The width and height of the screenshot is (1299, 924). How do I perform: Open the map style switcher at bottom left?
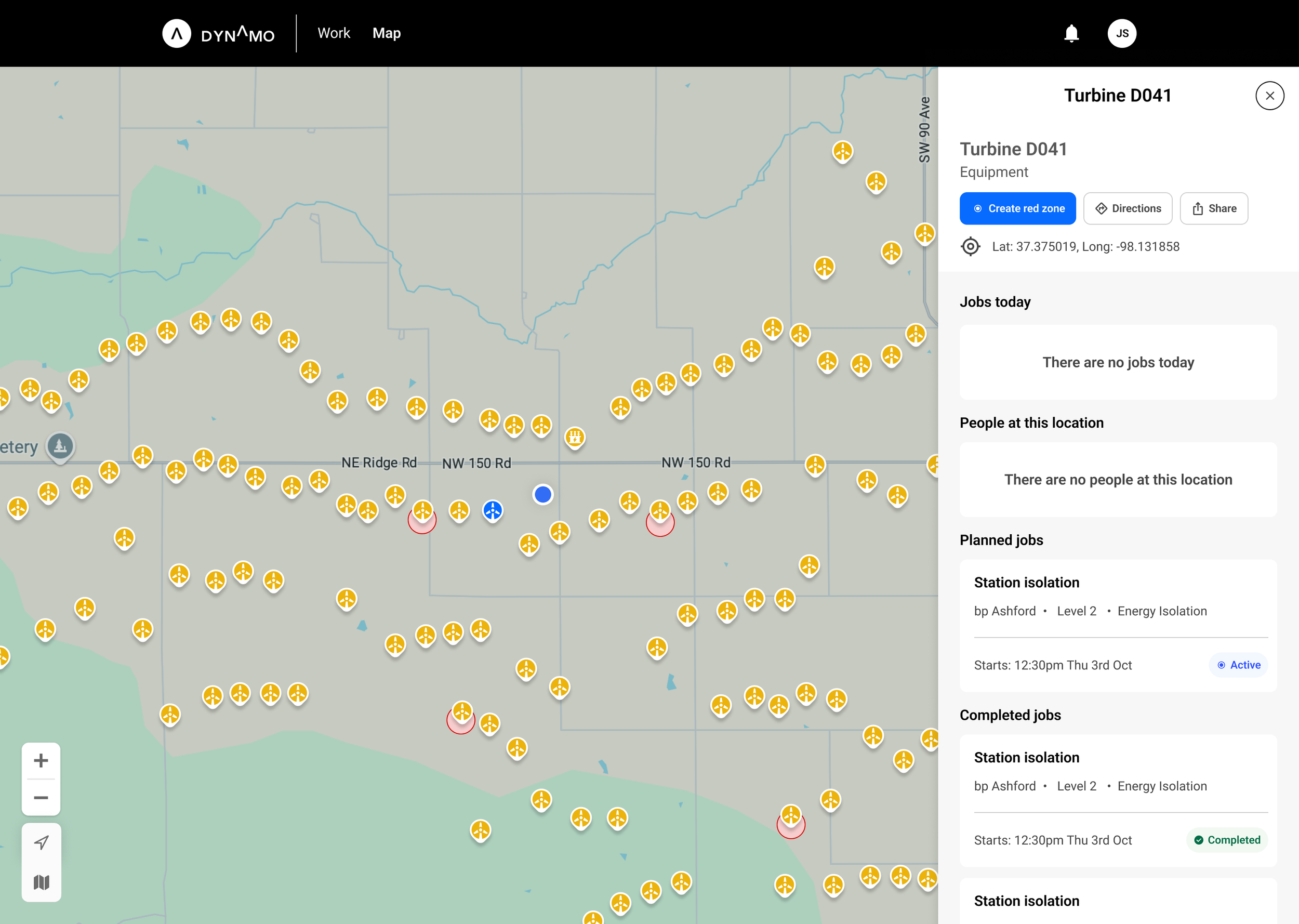[x=41, y=881]
